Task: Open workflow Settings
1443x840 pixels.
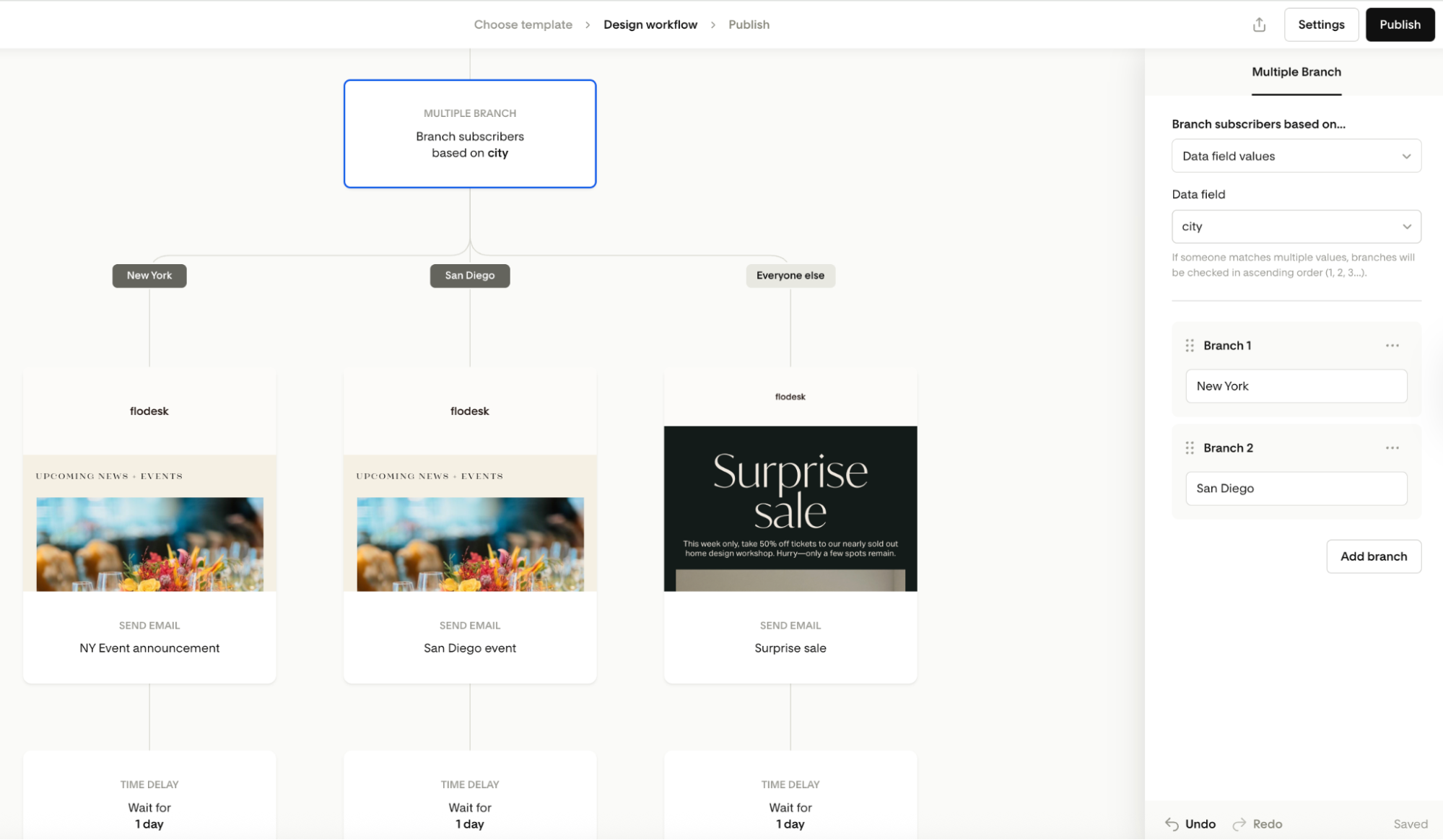Action: point(1320,25)
